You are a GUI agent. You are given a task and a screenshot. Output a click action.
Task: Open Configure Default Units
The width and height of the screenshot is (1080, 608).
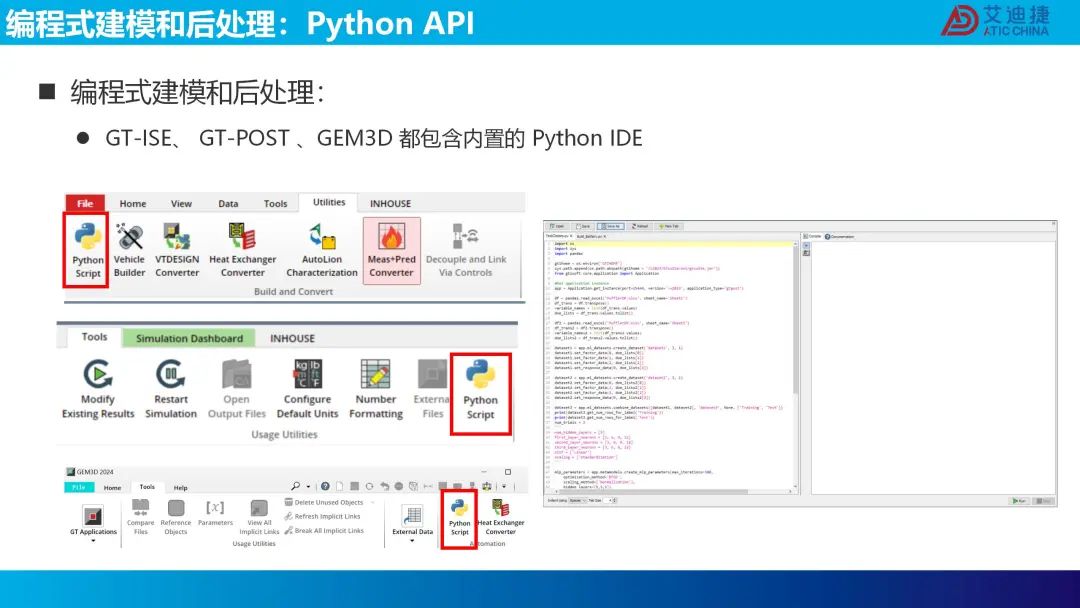click(307, 389)
